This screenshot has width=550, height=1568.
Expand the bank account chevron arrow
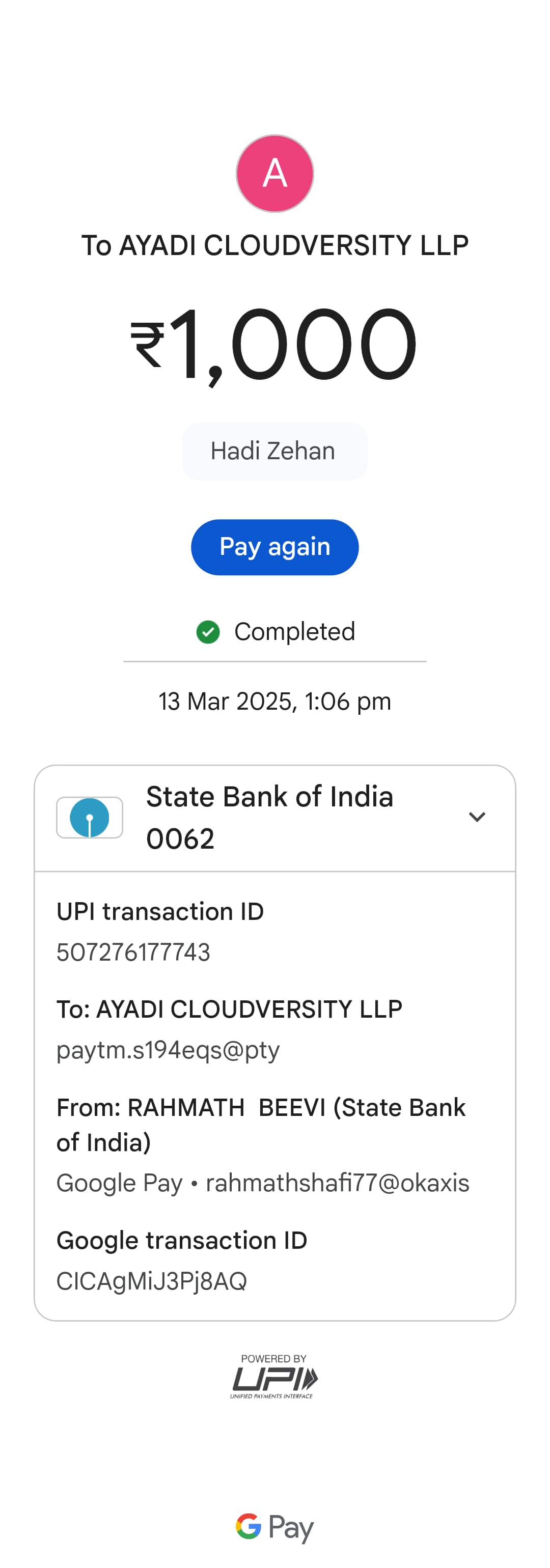(x=477, y=817)
